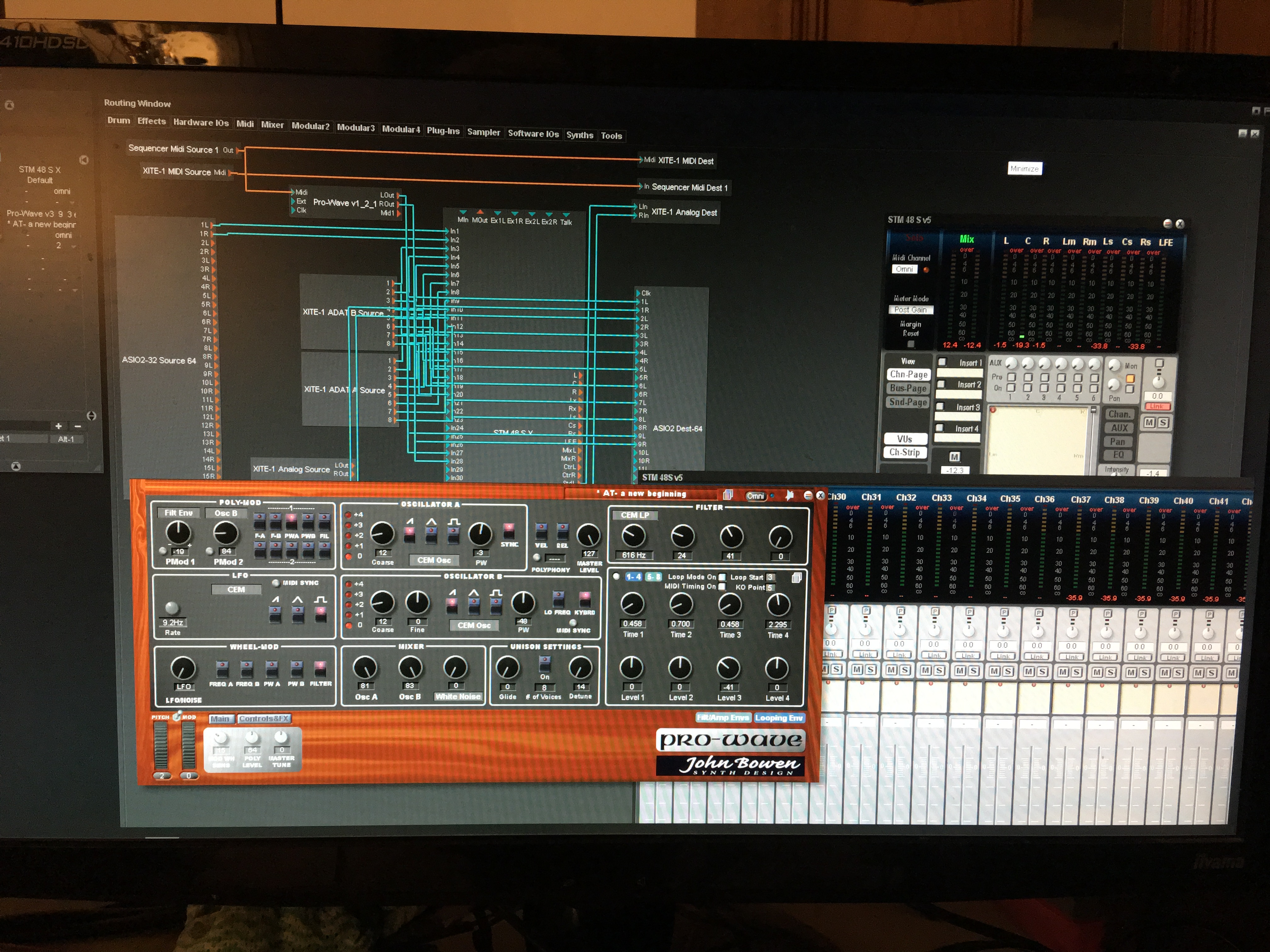
Task: Open Osc B source dropdown in Poly-Mod
Action: [226, 513]
